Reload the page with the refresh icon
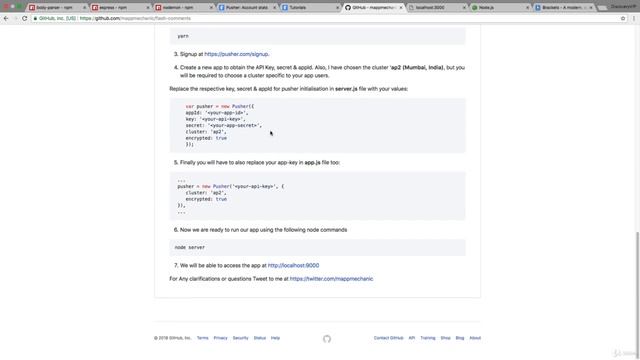Image resolution: width=640 pixels, height=360 pixels. pos(24,18)
